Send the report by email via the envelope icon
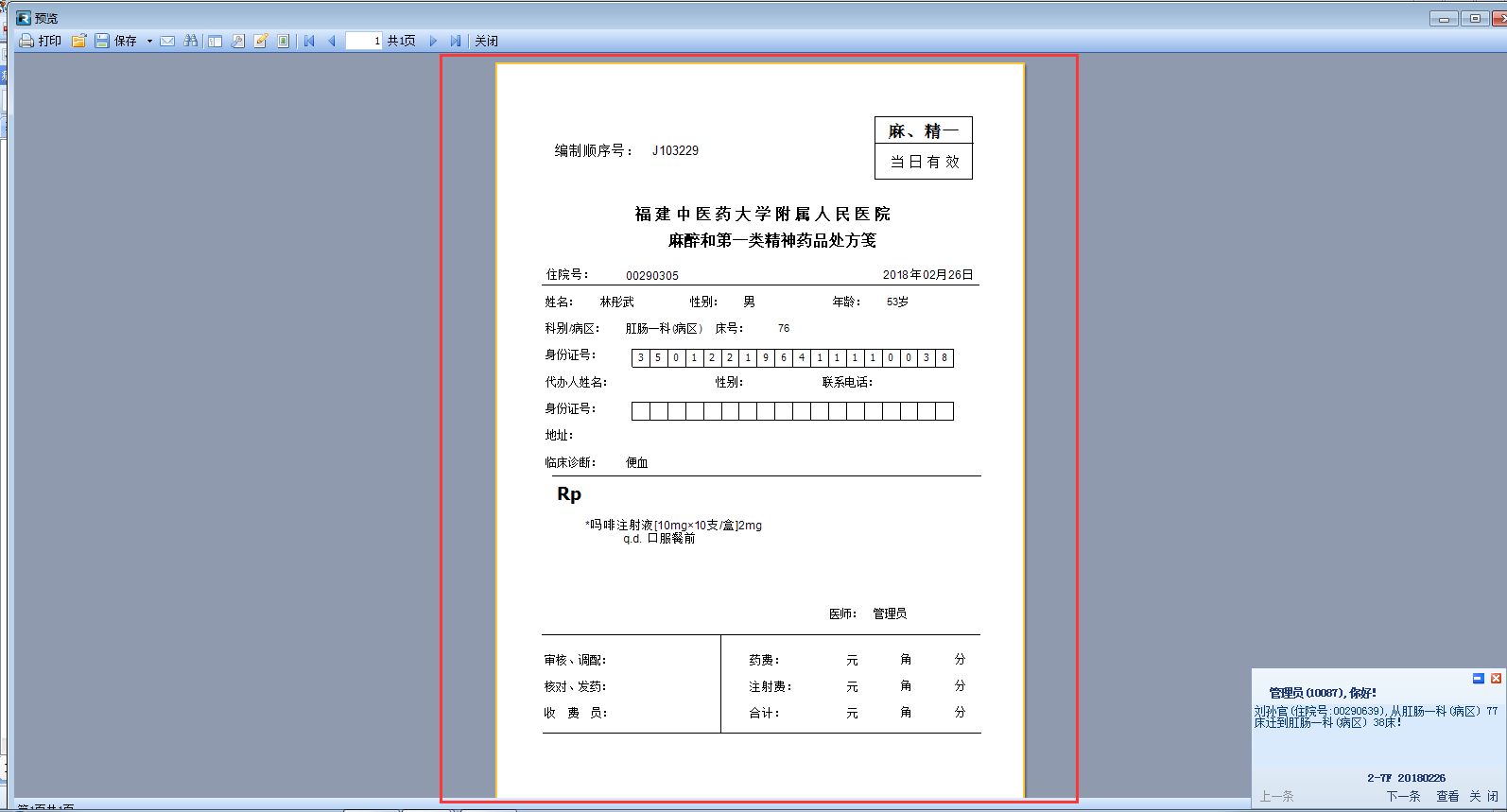The width and height of the screenshot is (1507, 812). point(167,41)
